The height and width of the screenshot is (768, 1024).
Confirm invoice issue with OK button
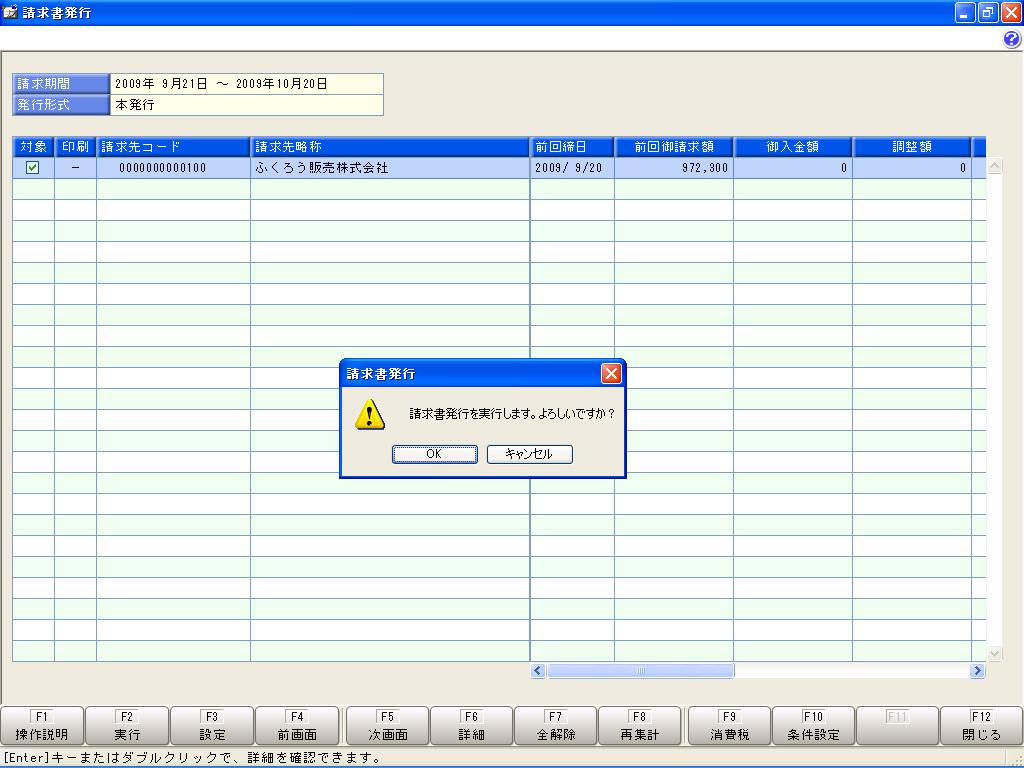[x=434, y=454]
